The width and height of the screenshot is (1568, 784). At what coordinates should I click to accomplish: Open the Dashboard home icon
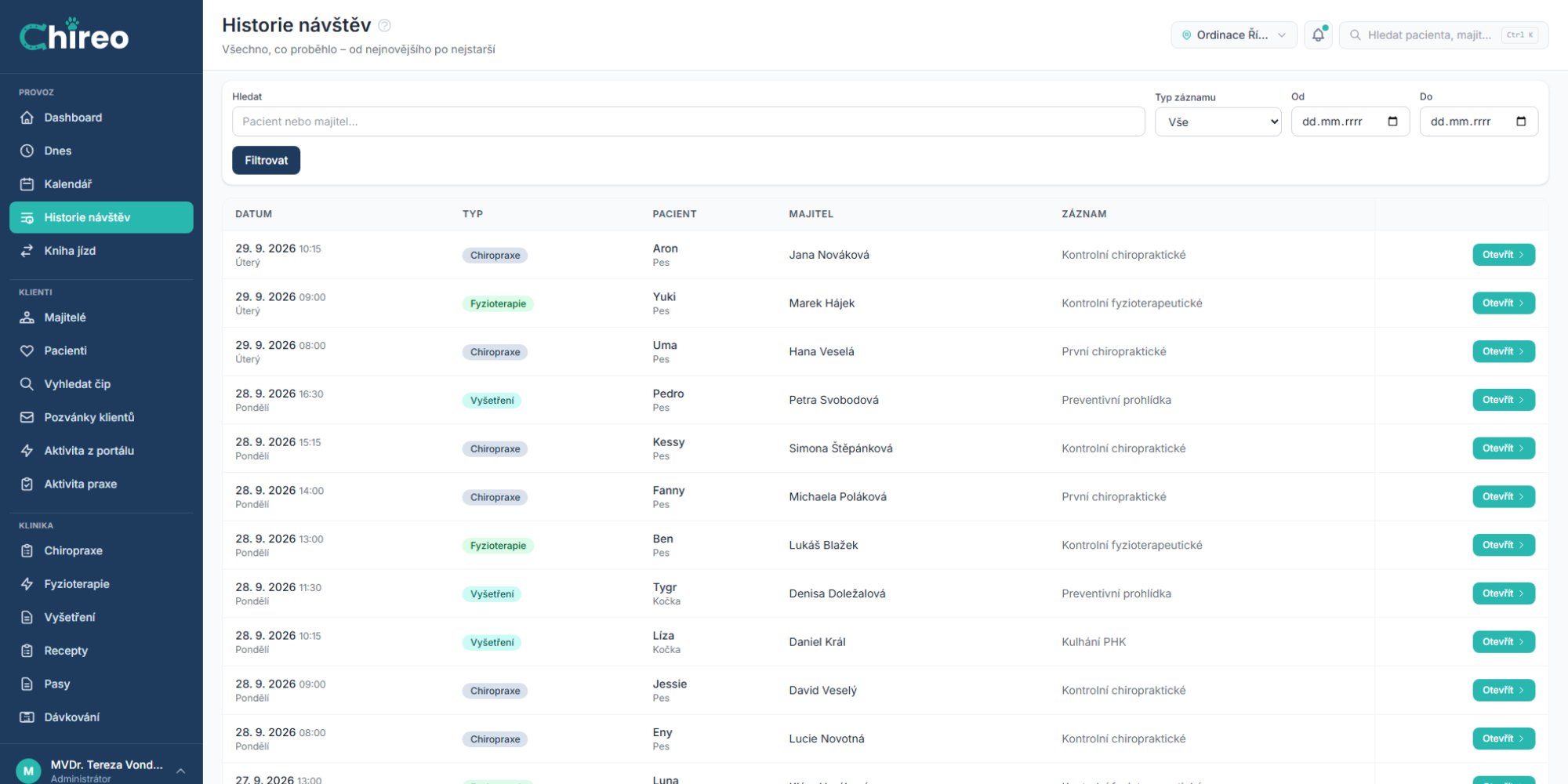[27, 118]
